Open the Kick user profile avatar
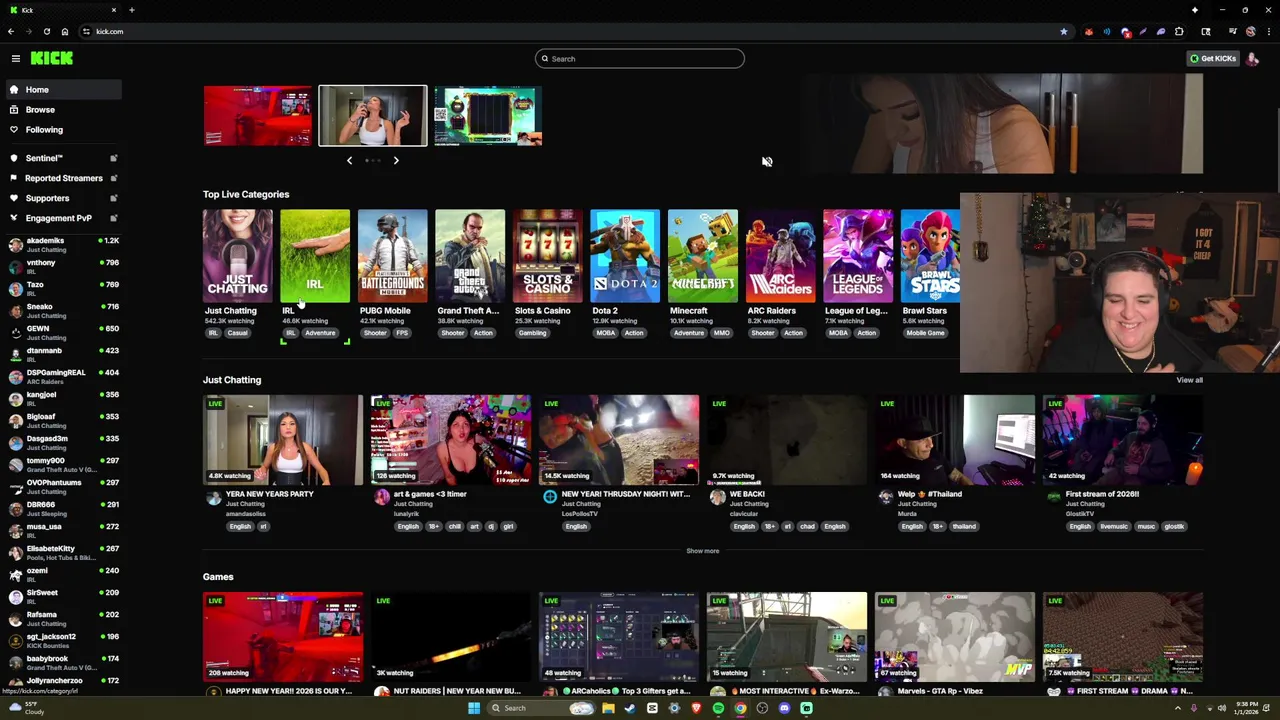The height and width of the screenshot is (720, 1280). pyautogui.click(x=1253, y=58)
